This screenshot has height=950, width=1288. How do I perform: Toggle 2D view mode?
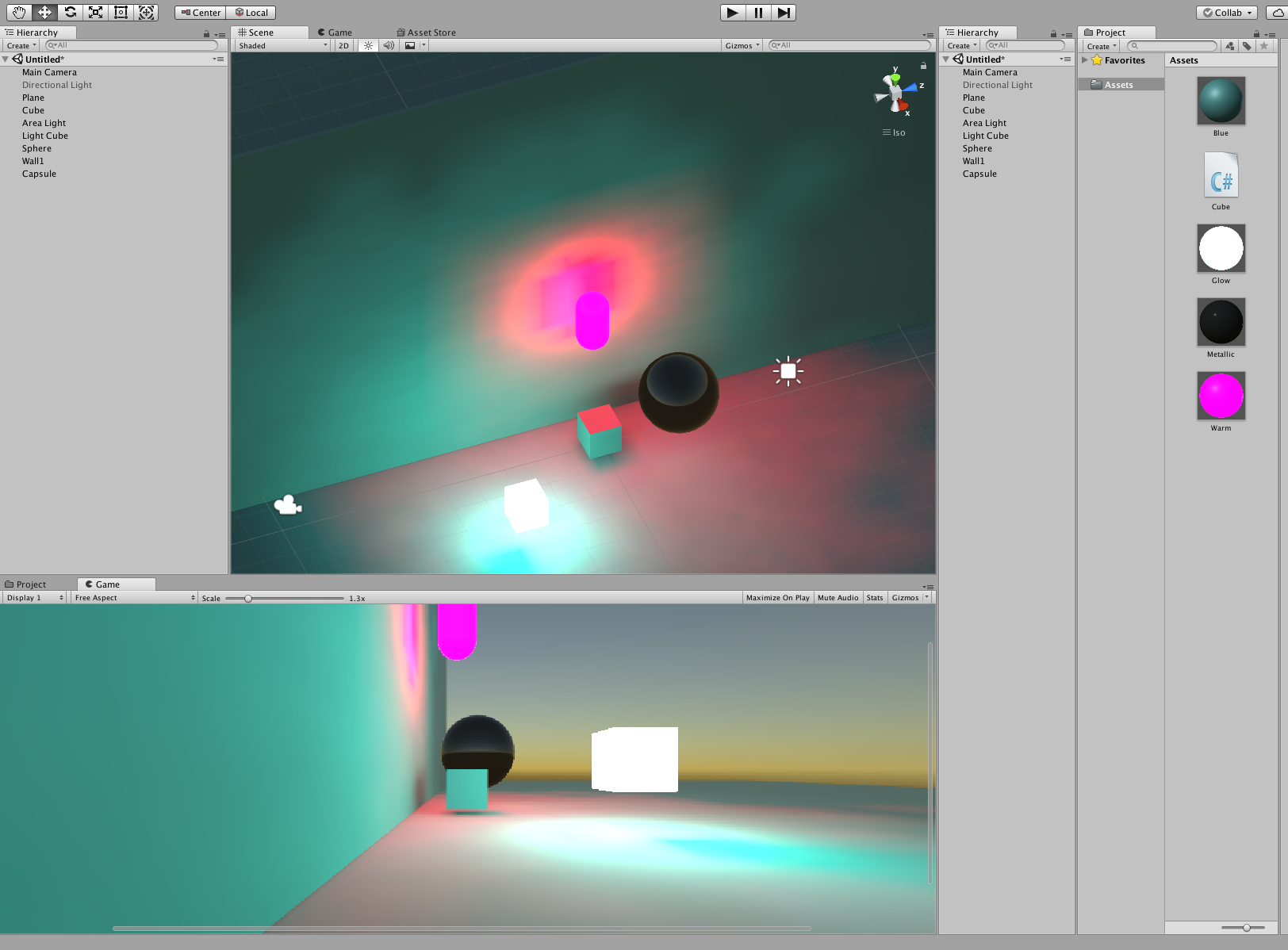[x=343, y=46]
